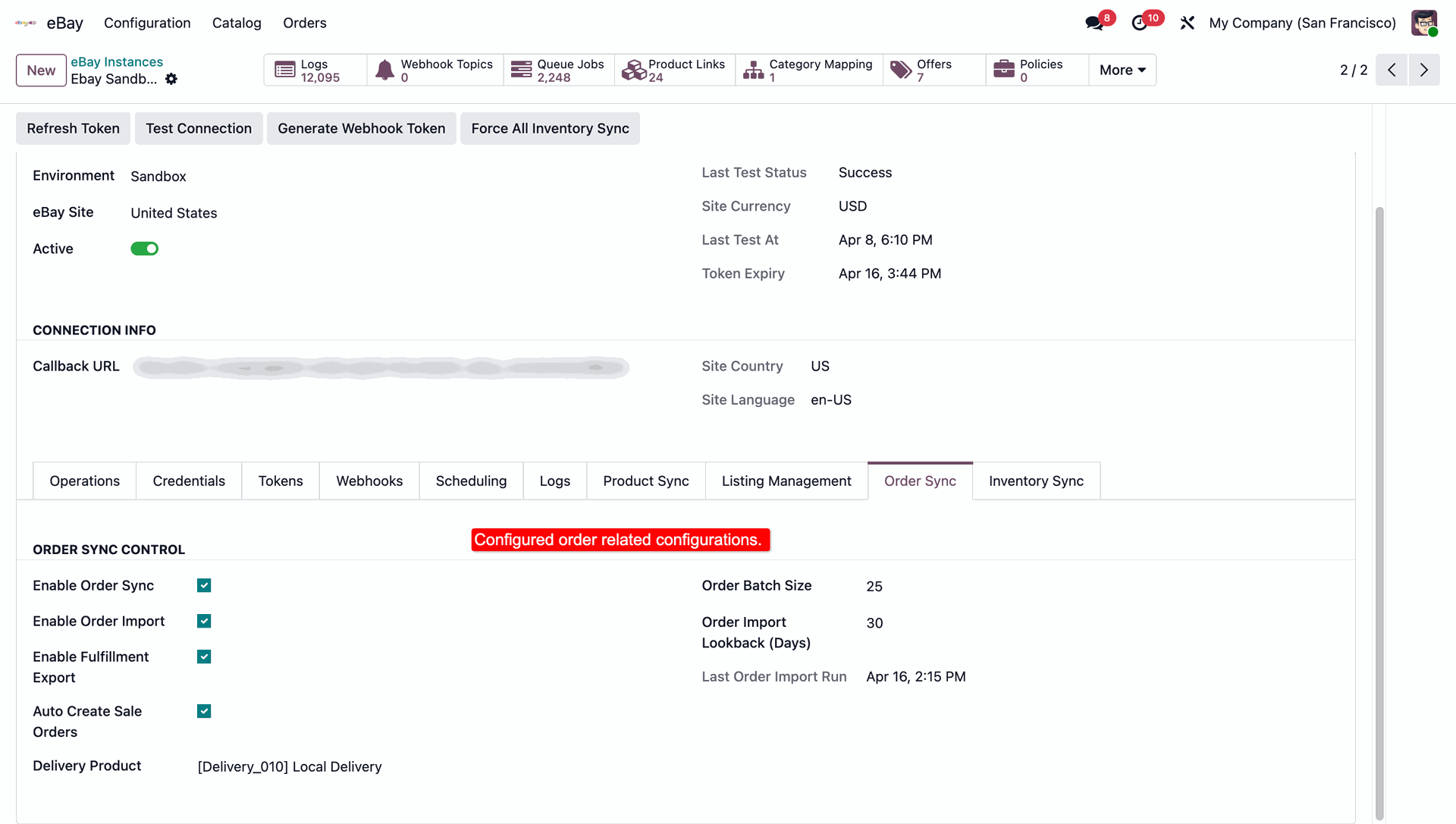Open Queue Jobs stat button

[x=559, y=70]
